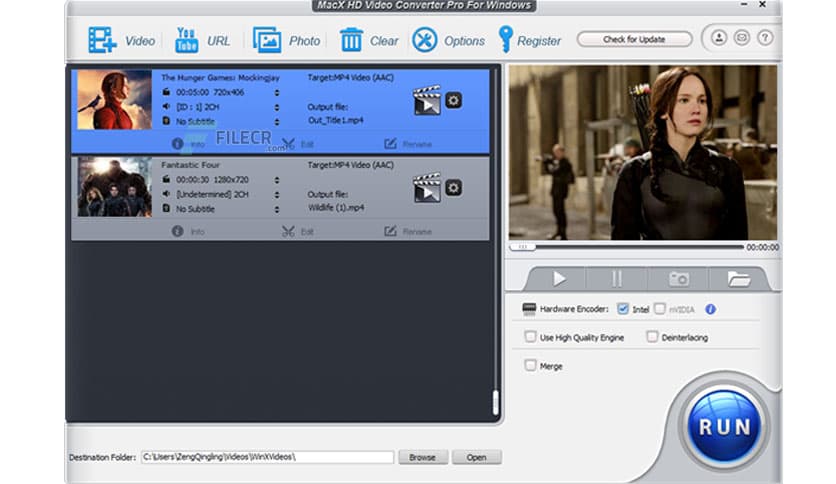Open output profile clapperboard for Hunger Games
Viewport: 836px width, 484px height.
click(x=427, y=100)
